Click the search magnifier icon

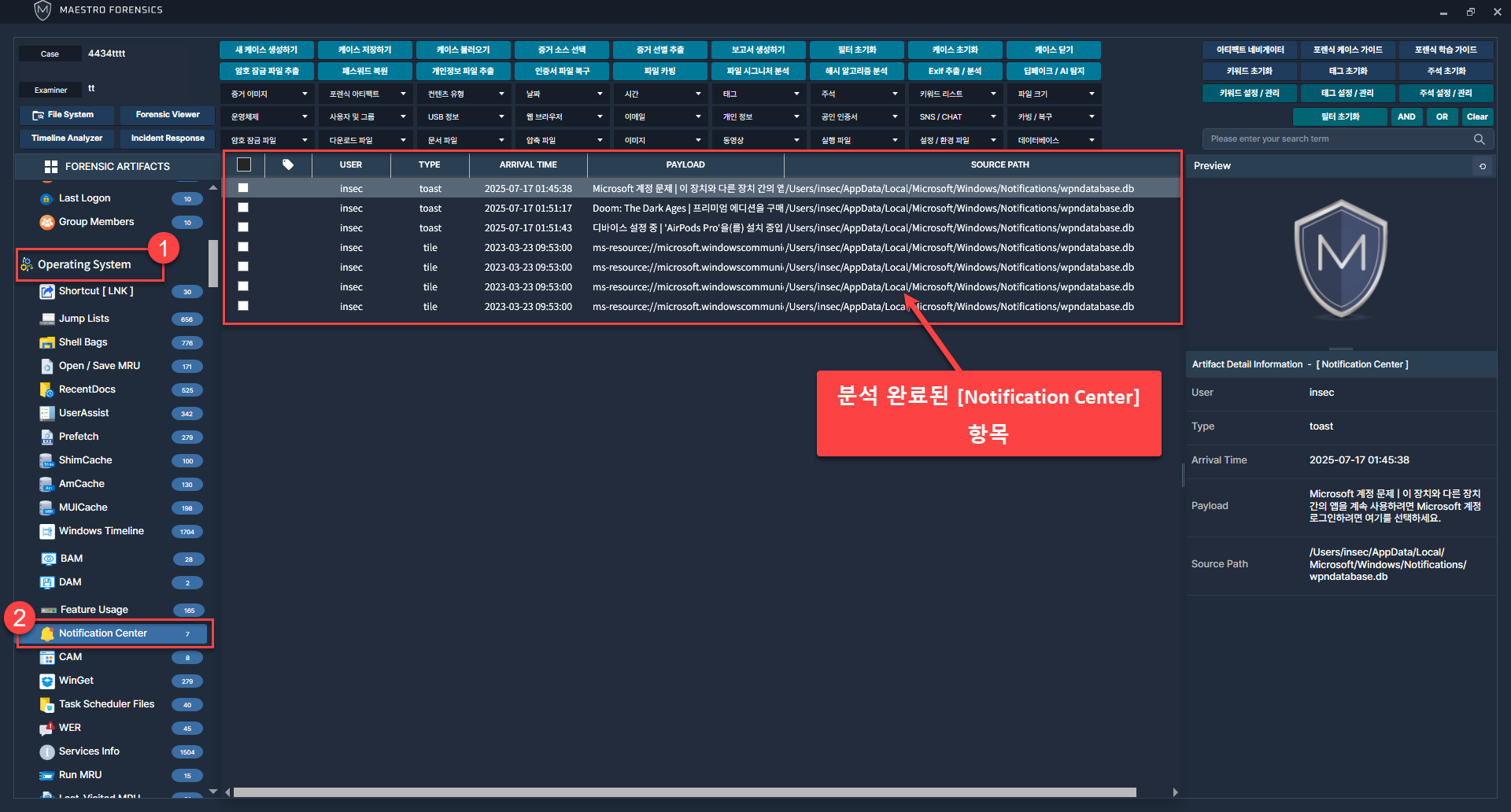pos(1479,139)
